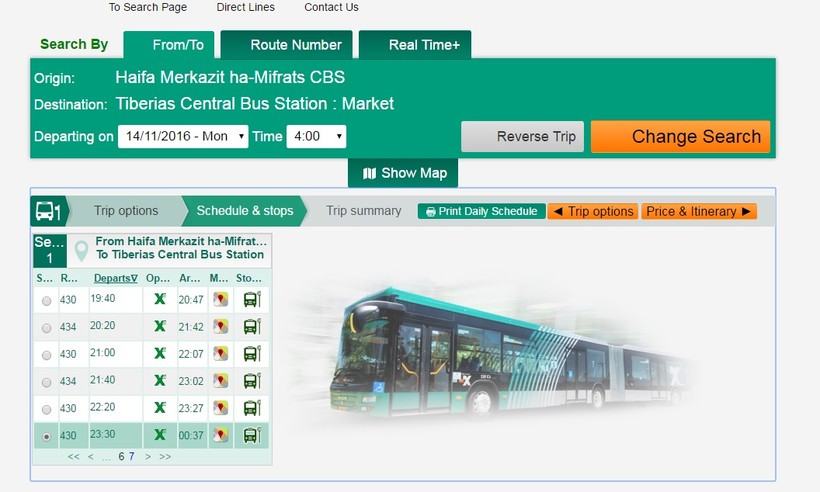Click the bus stops icon for the 19:40 trip
This screenshot has height=492, width=820.
pyautogui.click(x=252, y=299)
